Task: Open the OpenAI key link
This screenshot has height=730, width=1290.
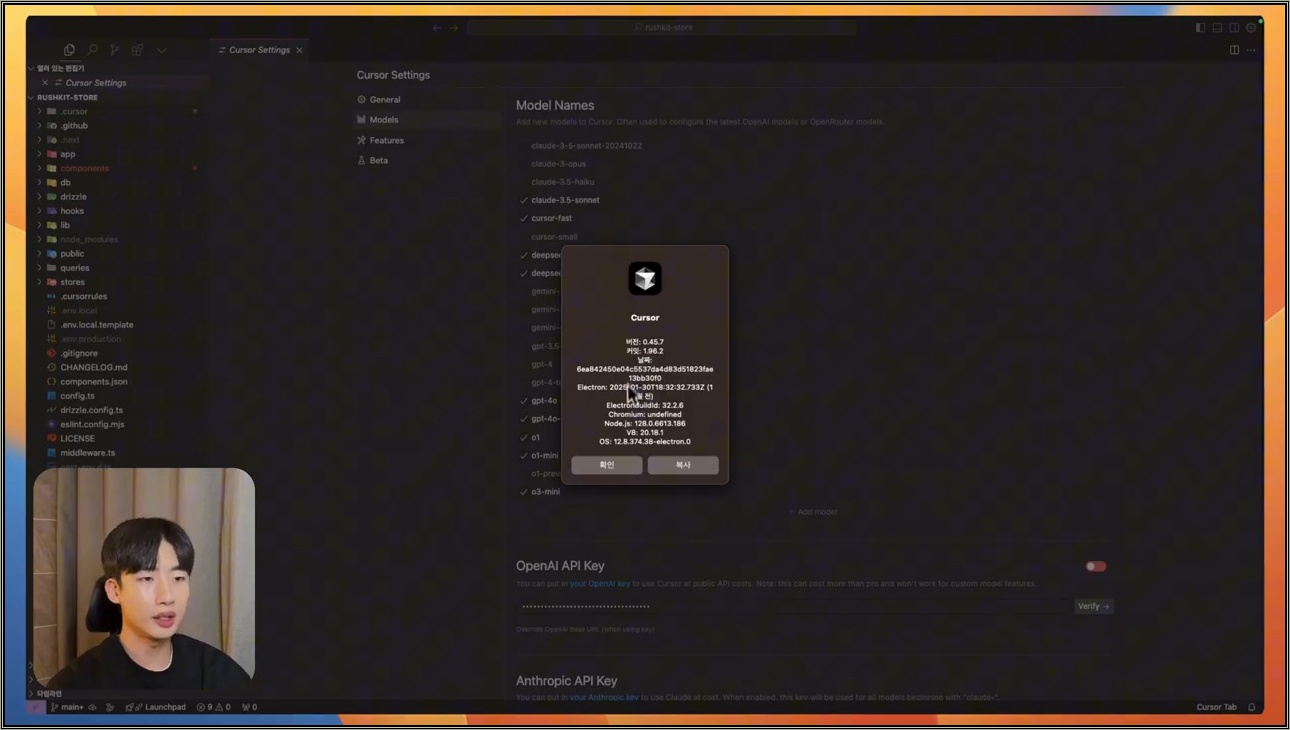Action: click(600, 584)
